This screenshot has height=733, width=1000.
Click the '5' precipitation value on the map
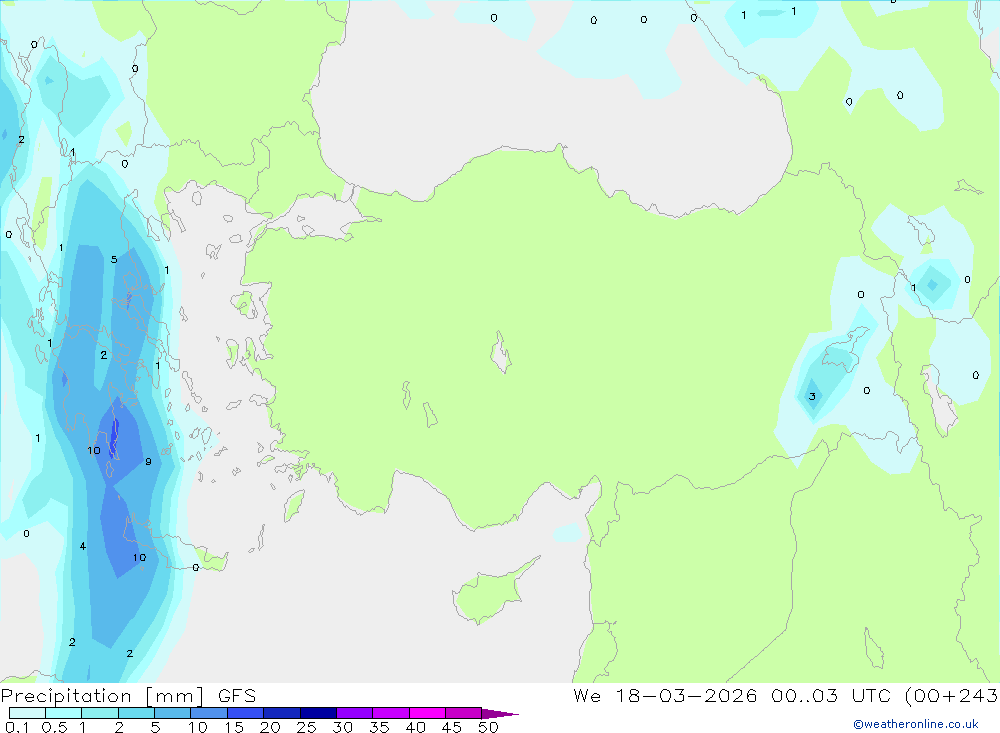pyautogui.click(x=114, y=259)
